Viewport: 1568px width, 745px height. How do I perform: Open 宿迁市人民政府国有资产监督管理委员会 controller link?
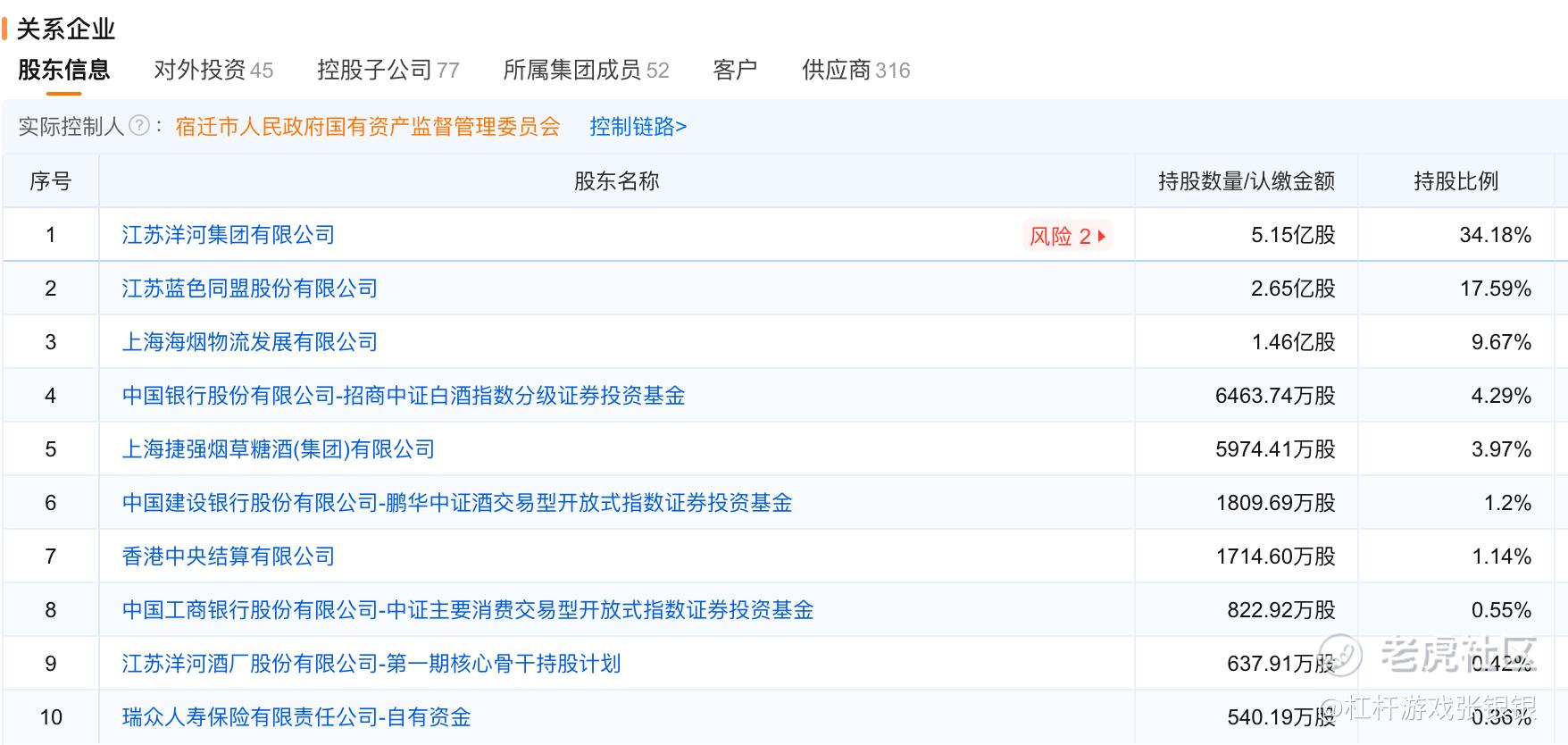coord(368,127)
